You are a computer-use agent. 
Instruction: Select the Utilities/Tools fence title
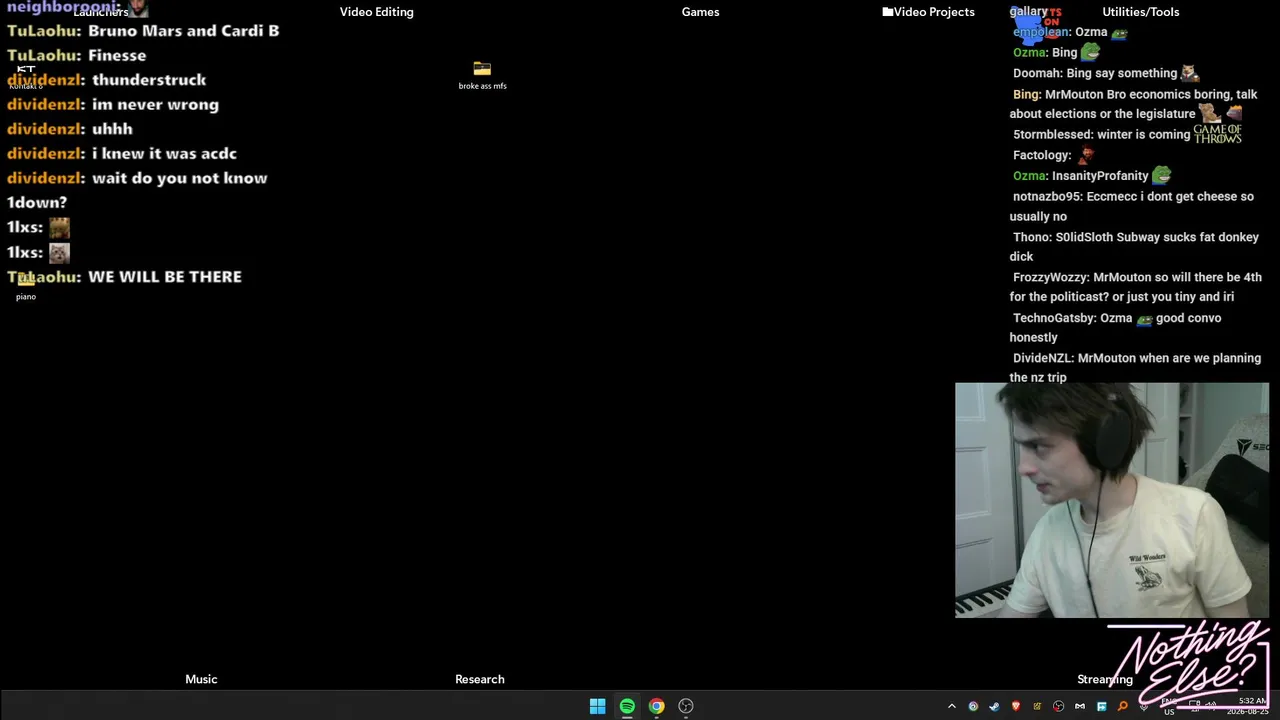click(1140, 12)
